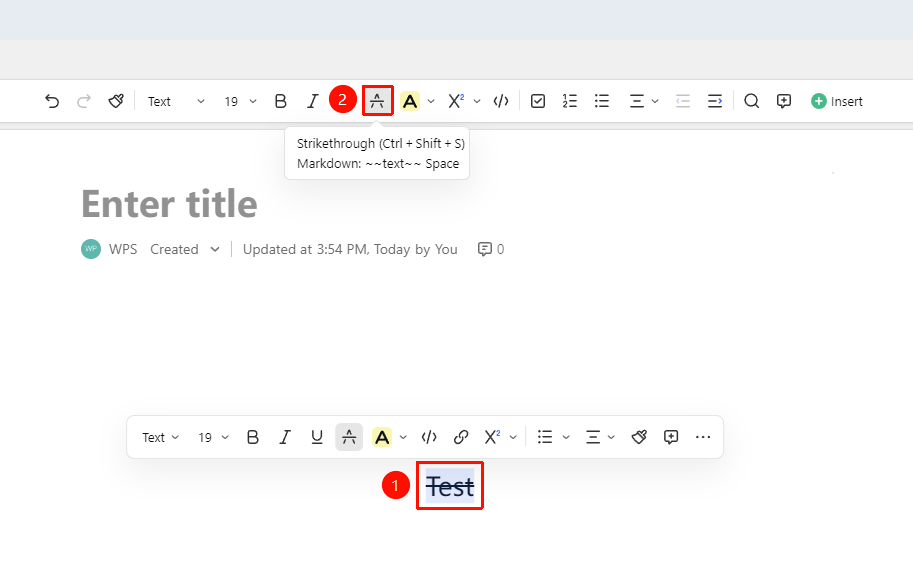The image size is (913, 579).
Task: Apply highlight color from top toolbar
Action: click(410, 101)
